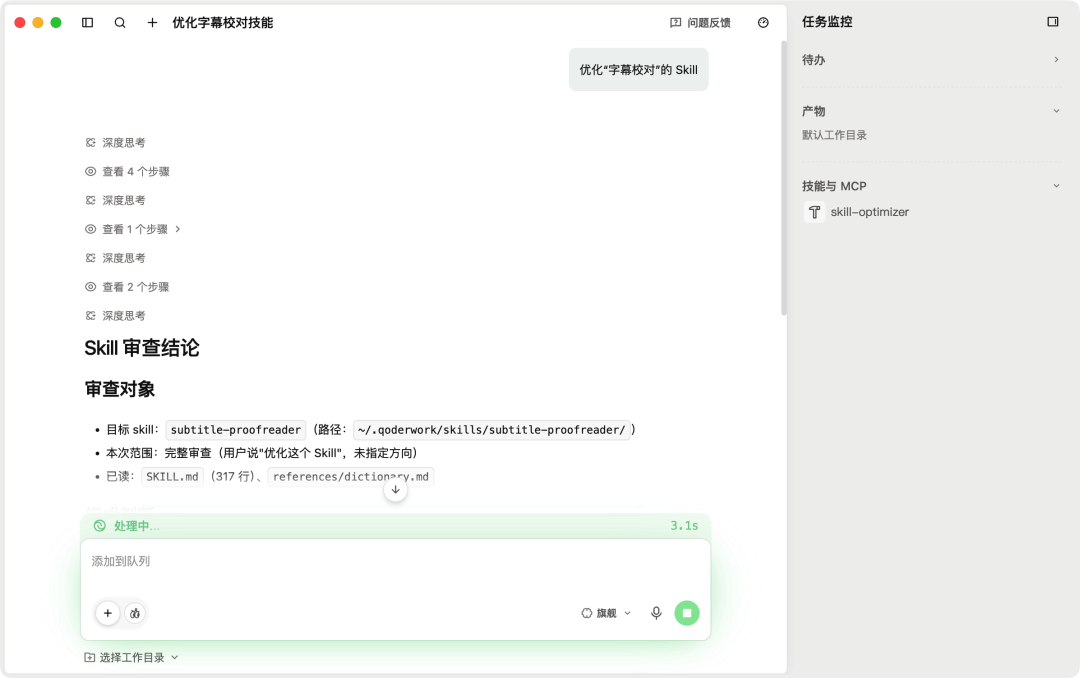Click the SKILL.md code label
This screenshot has width=1080, height=678.
tap(172, 477)
